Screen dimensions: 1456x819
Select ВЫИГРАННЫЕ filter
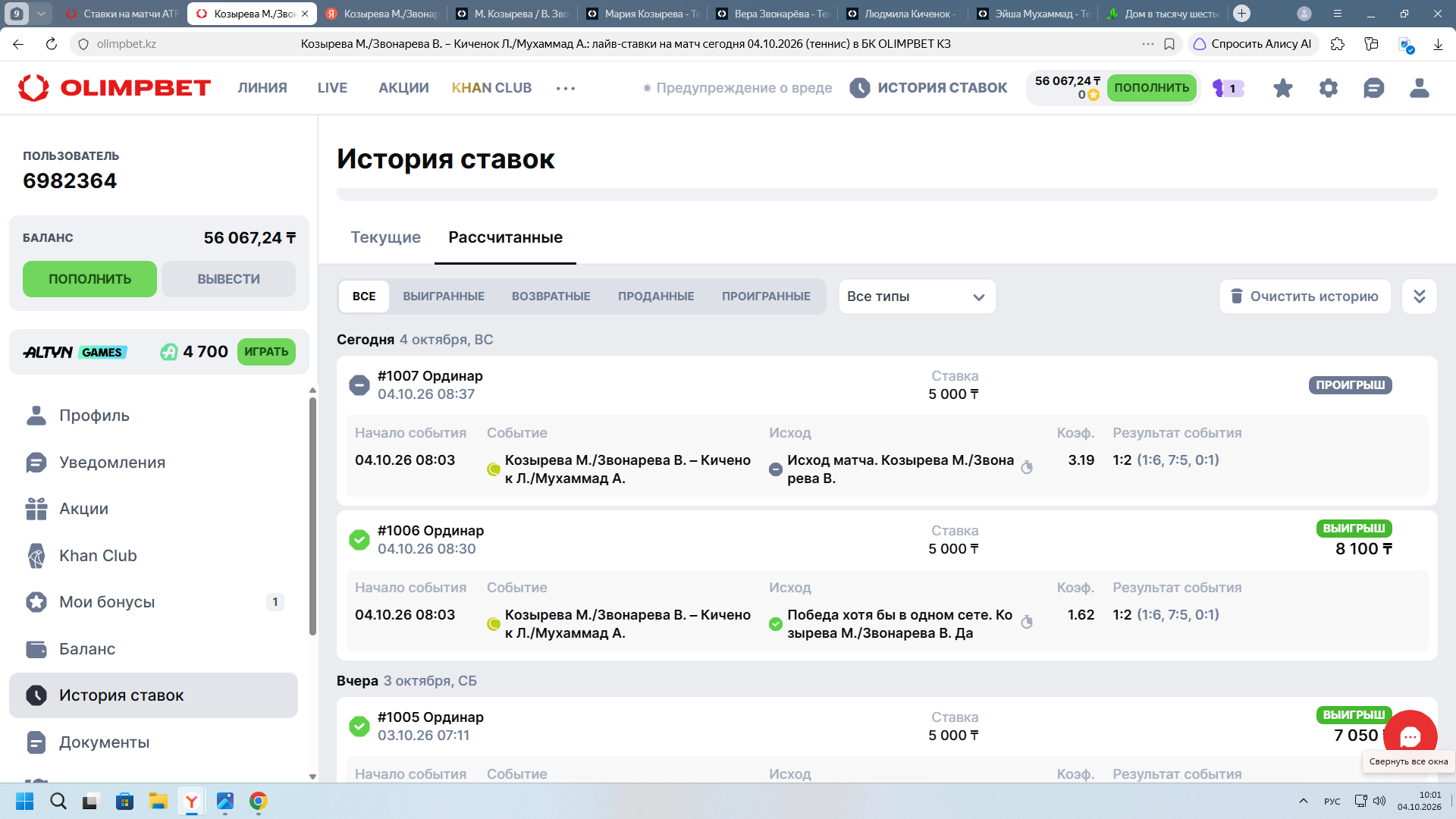(444, 297)
